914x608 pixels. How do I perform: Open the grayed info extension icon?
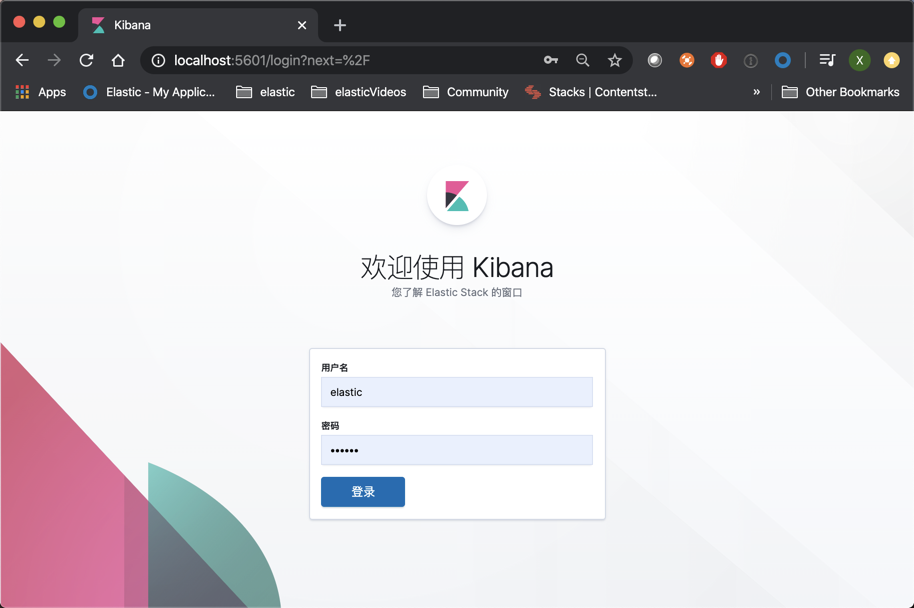pyautogui.click(x=751, y=61)
